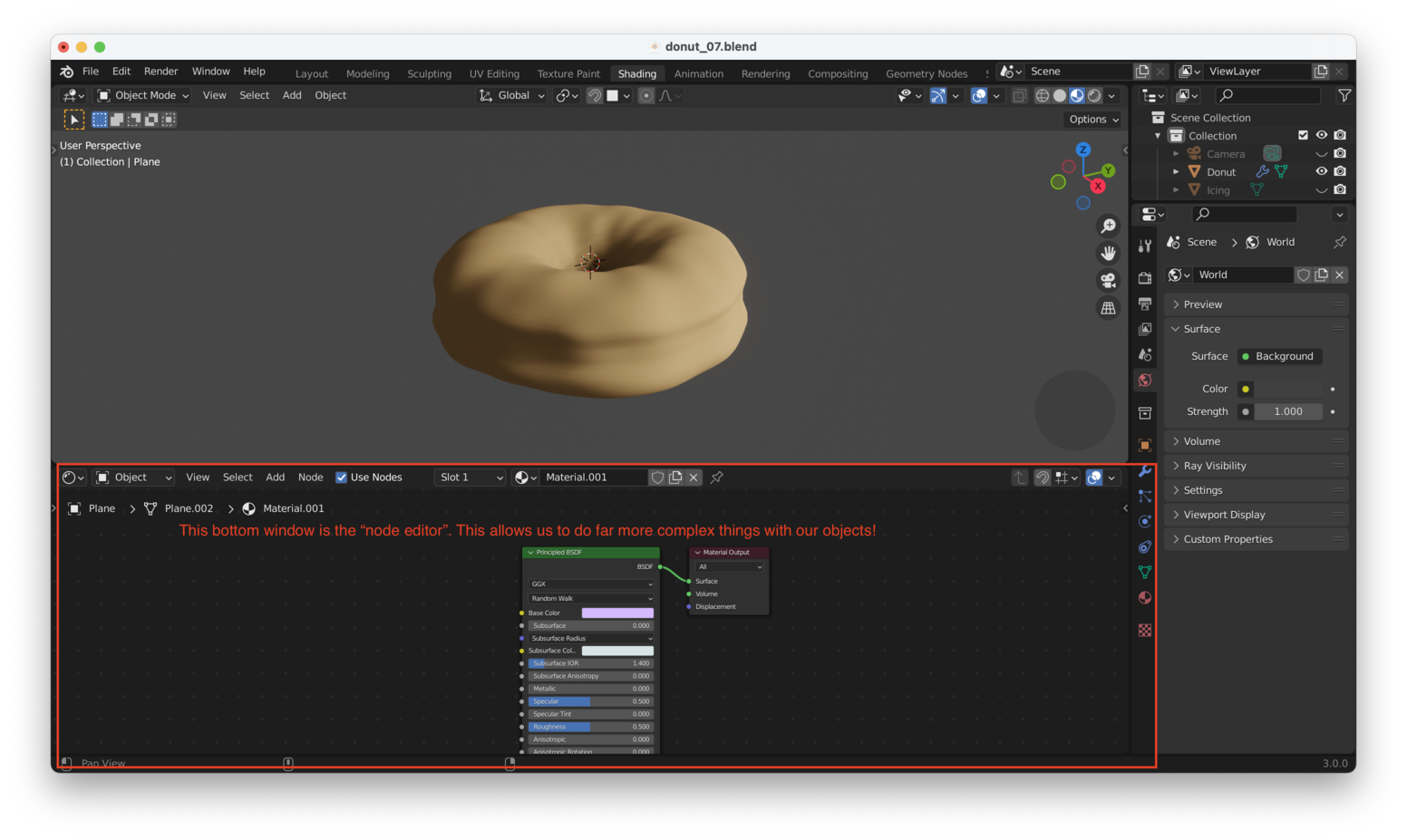This screenshot has height=840, width=1407.
Task: Click the Background surface button
Action: [x=1279, y=356]
